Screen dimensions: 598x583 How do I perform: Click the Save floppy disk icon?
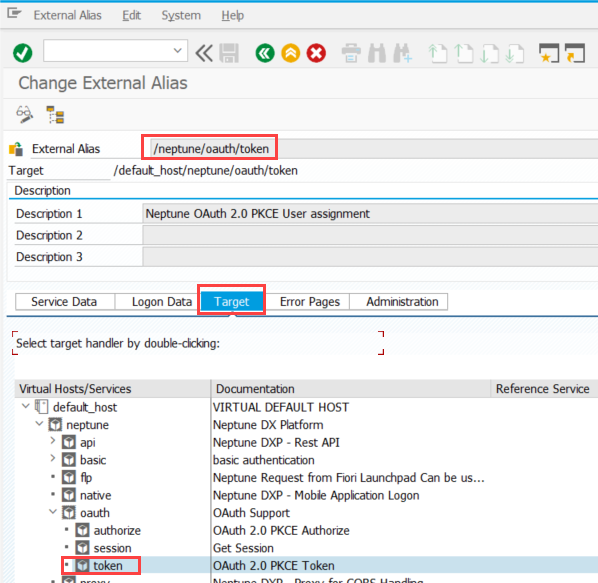pos(229,53)
